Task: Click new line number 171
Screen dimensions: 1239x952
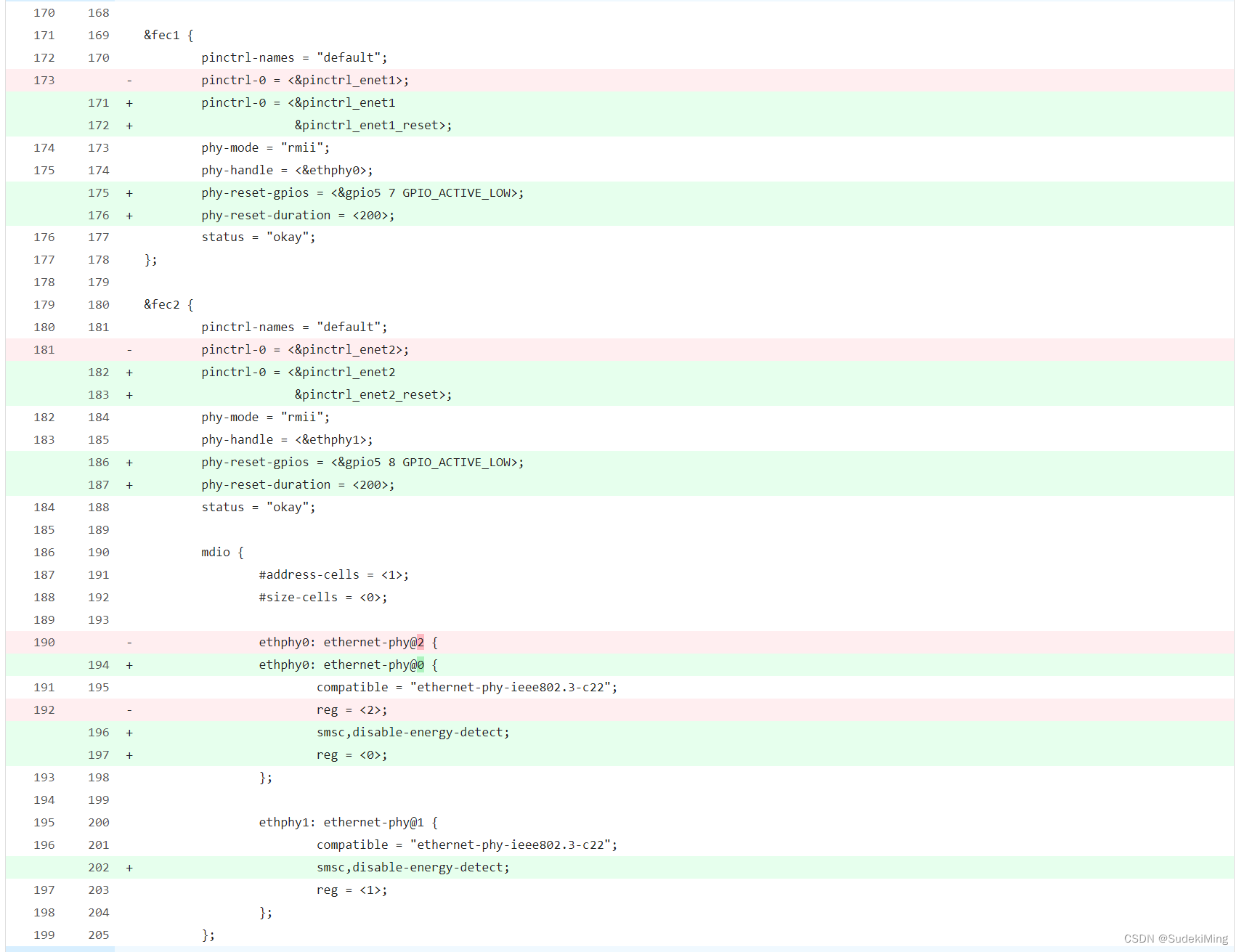Action: tap(99, 102)
